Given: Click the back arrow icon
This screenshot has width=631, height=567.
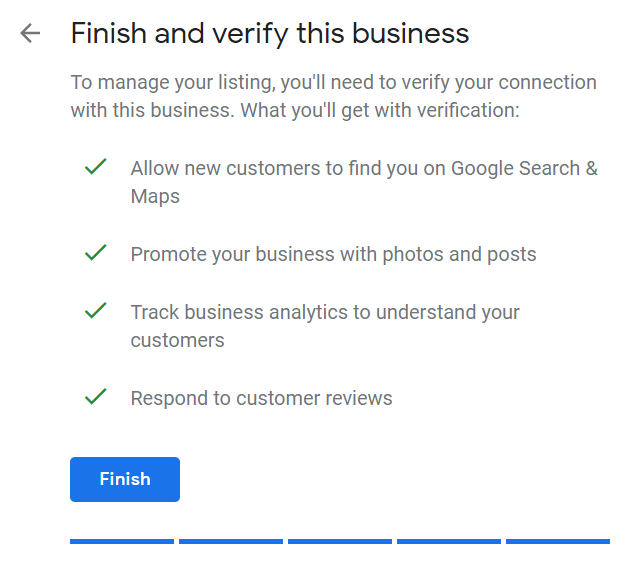Looking at the screenshot, I should [x=30, y=33].
